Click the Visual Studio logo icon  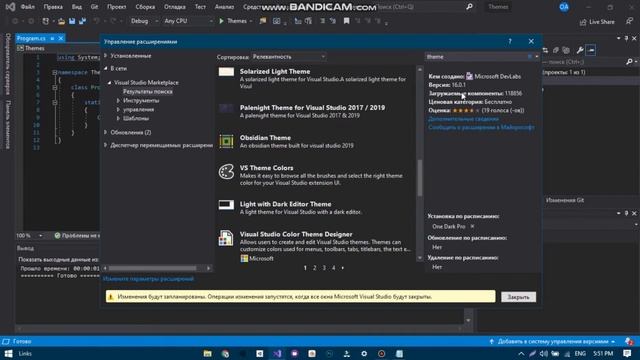click(x=10, y=7)
